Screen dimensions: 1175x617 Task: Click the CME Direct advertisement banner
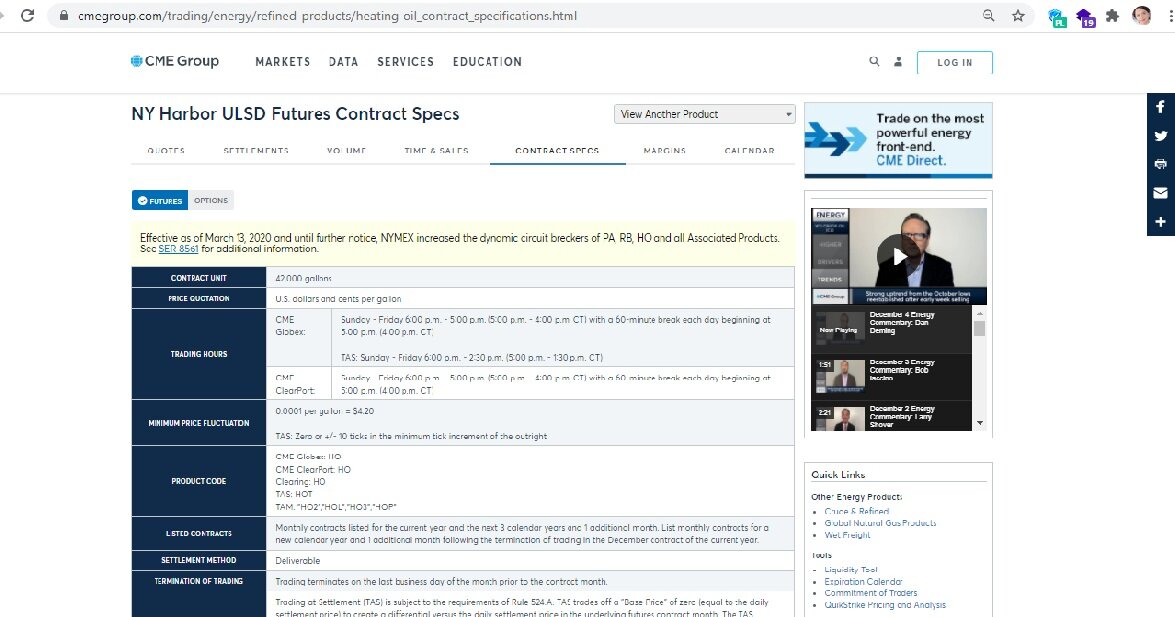point(898,140)
